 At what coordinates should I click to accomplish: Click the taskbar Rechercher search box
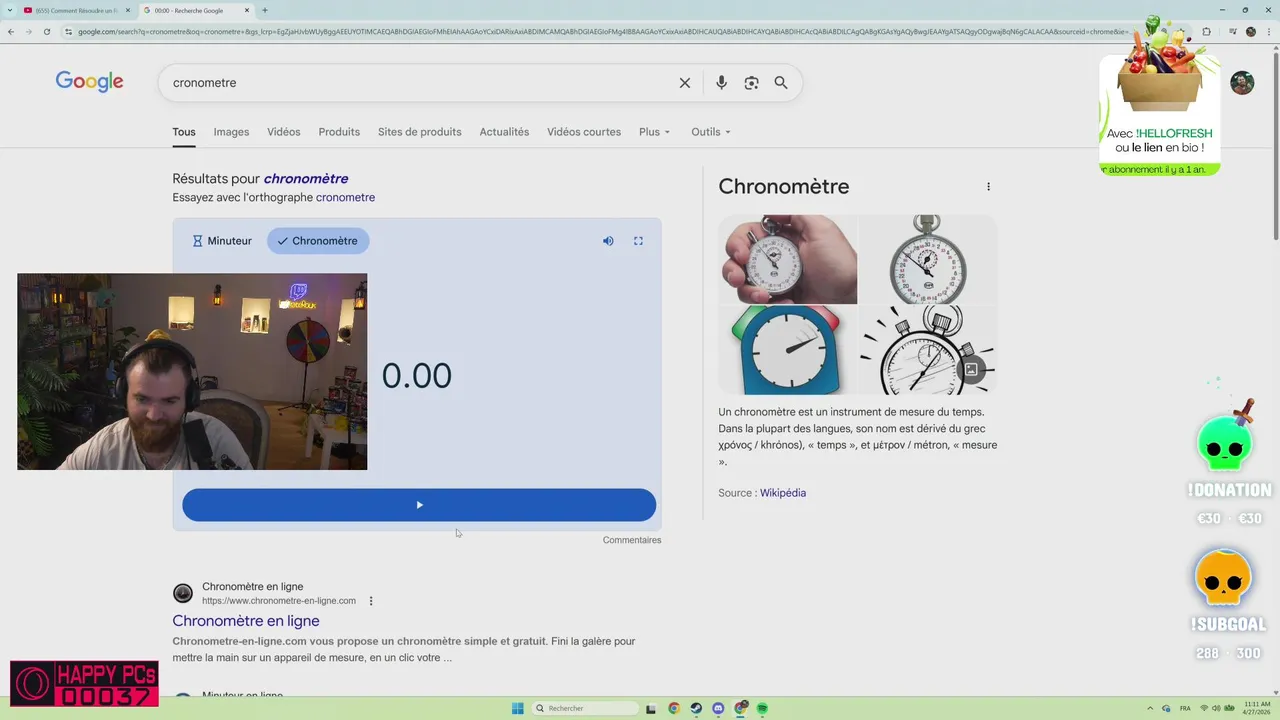point(586,708)
